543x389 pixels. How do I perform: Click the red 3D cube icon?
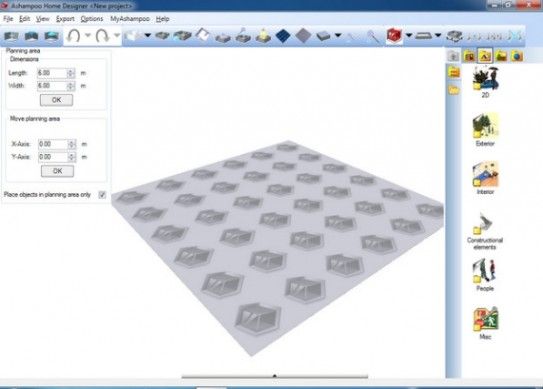click(394, 35)
